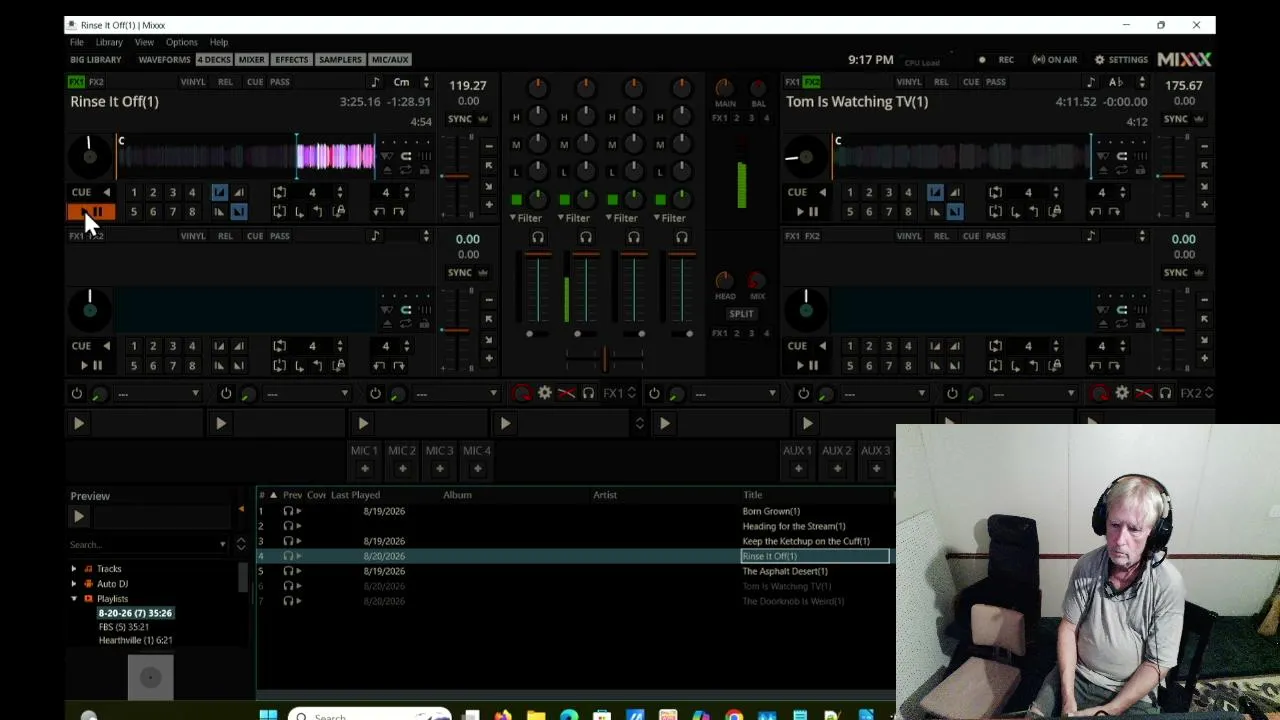
Task: Click the add button under MIC 1
Action: pos(364,468)
